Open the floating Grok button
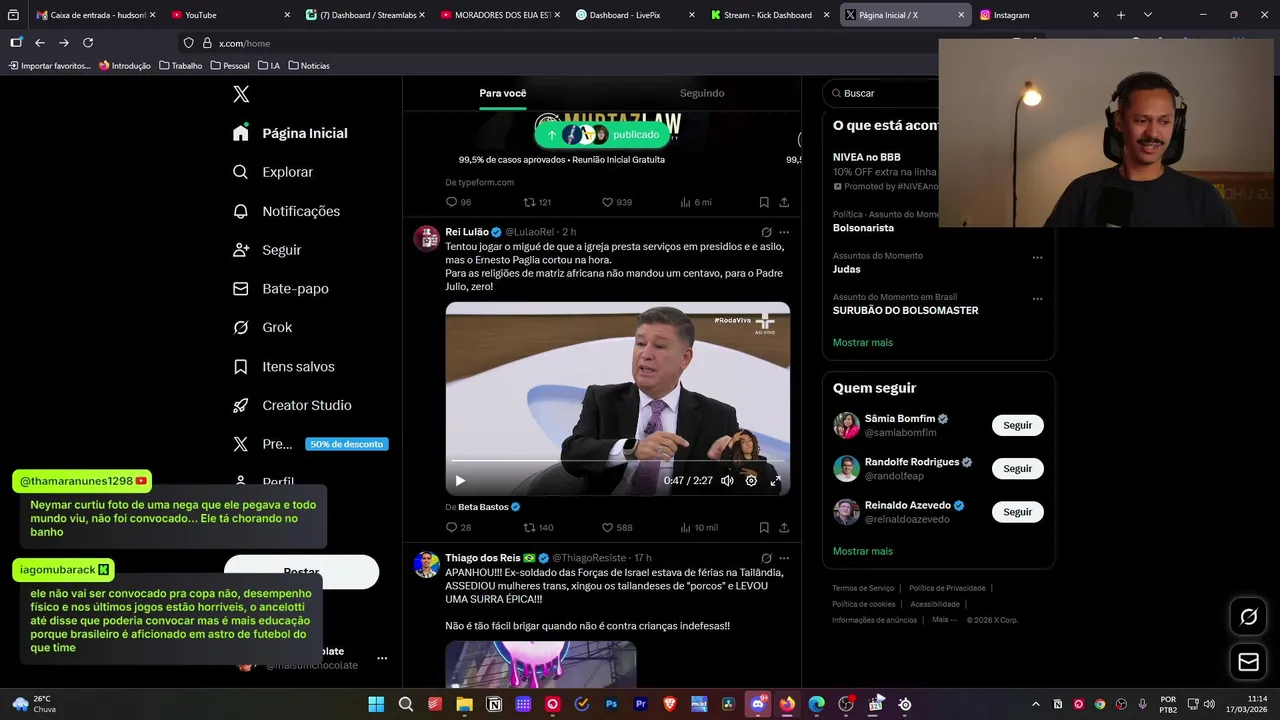 (1248, 617)
